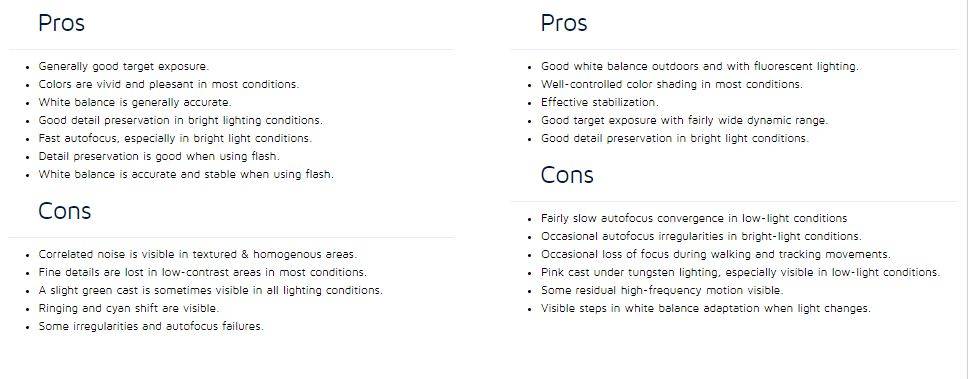This screenshot has height=379, width=968.
Task: Click 'Fairly slow autofocus convergence' line
Action: 694,219
